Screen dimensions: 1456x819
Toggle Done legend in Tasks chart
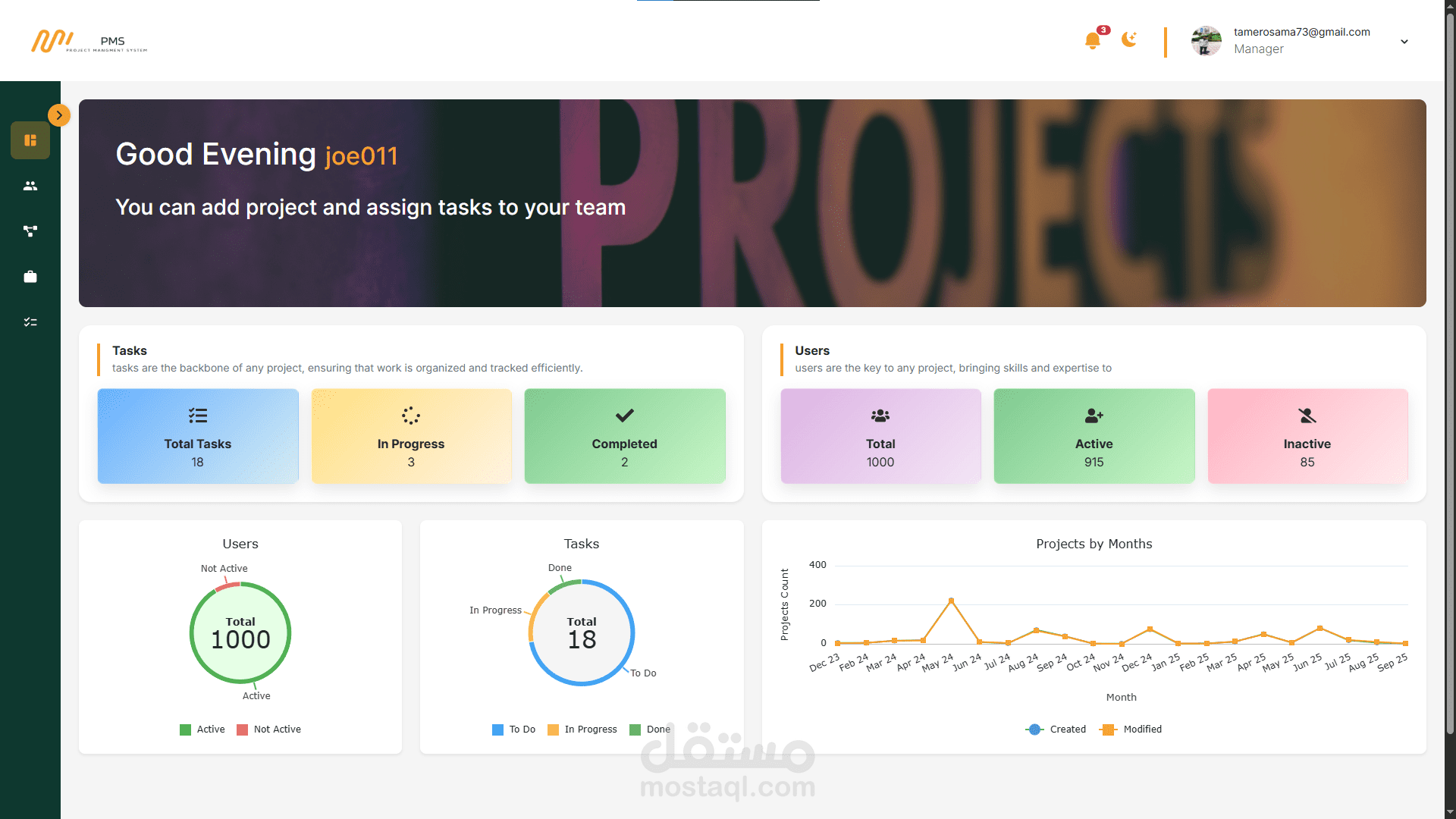pos(650,730)
